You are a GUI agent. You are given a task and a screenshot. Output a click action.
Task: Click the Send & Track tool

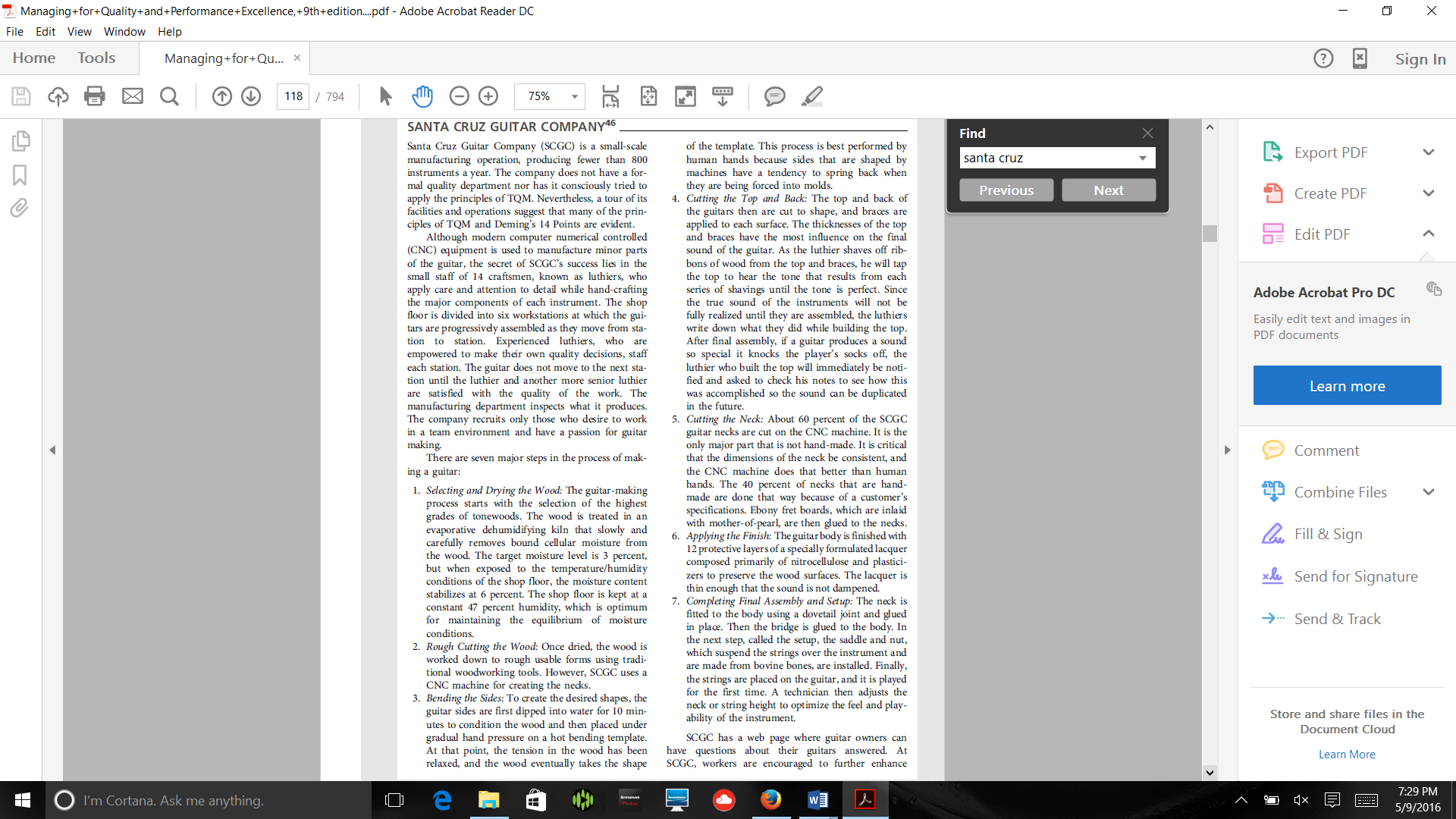coord(1337,619)
